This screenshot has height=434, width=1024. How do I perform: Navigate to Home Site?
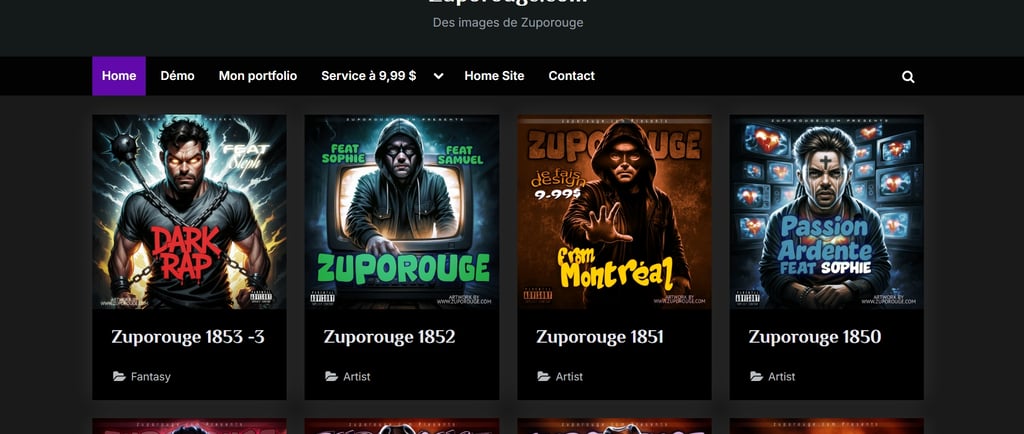point(494,76)
